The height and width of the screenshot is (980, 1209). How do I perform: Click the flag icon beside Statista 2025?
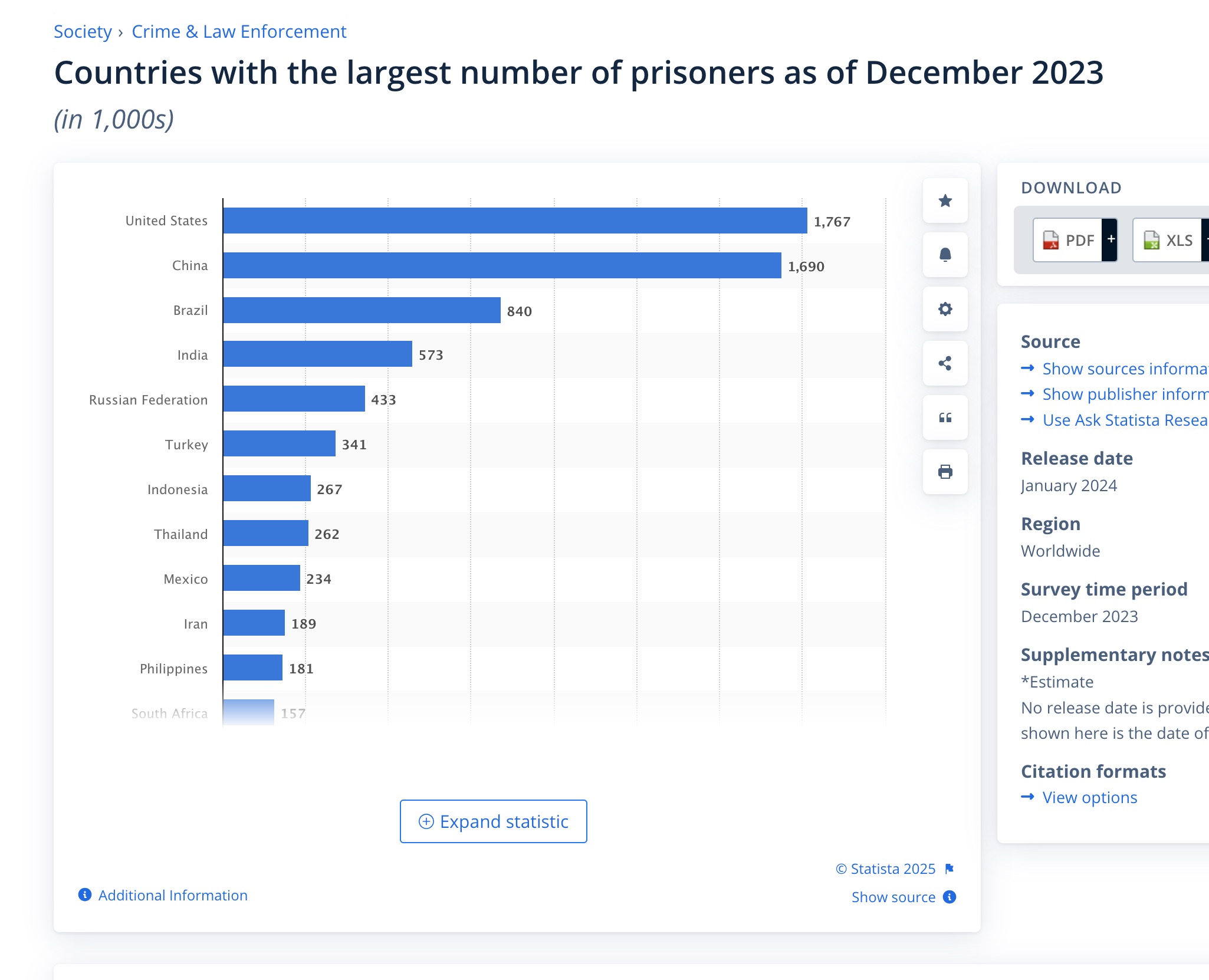[950, 869]
